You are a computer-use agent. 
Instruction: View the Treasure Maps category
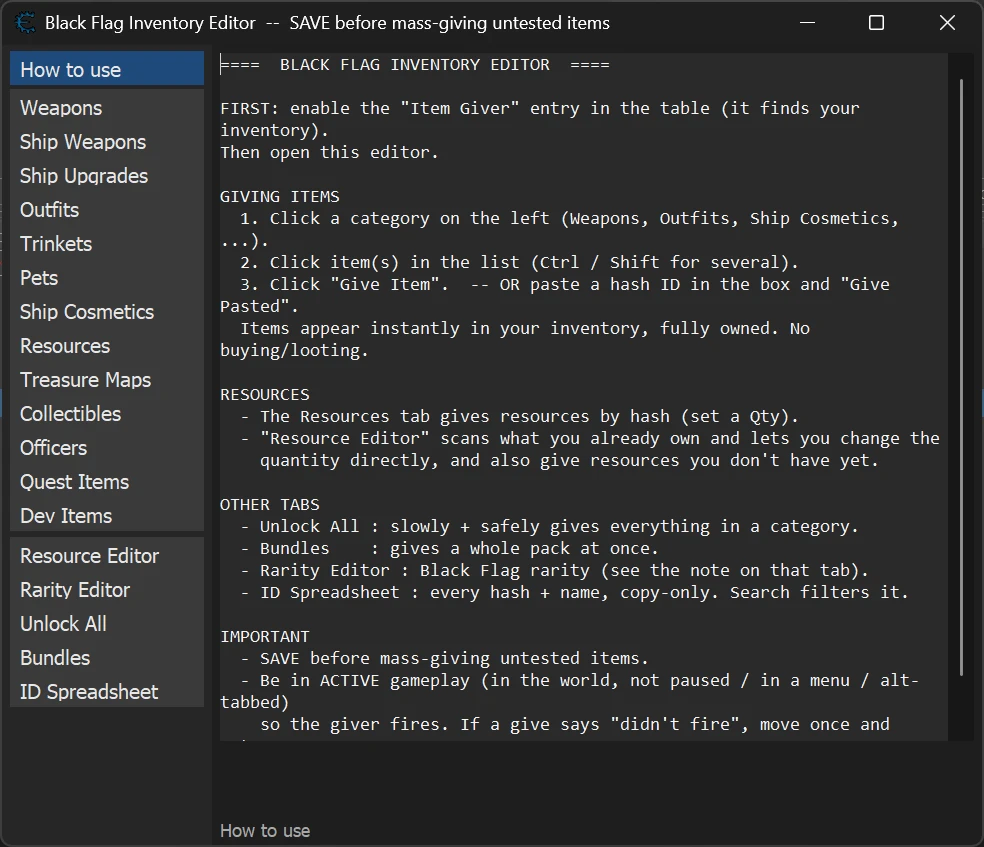coord(107,380)
